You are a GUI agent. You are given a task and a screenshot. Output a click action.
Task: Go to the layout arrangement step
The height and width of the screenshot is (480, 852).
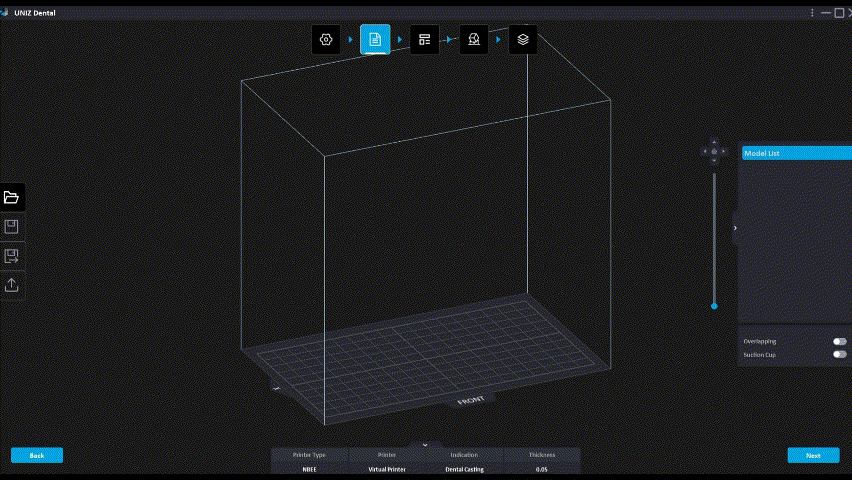coord(424,39)
